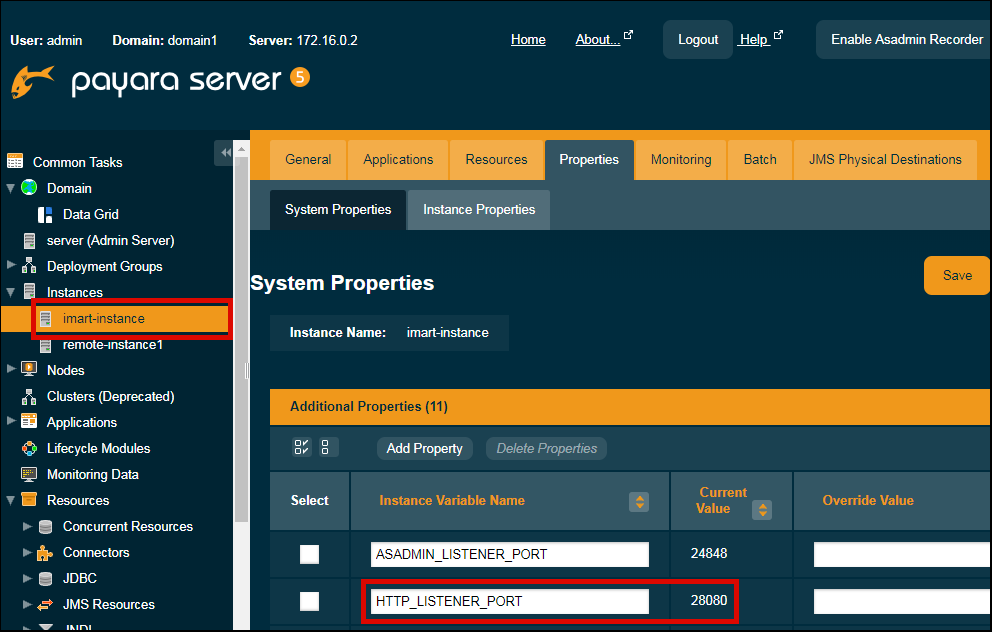Click the HTTP_LISTENER_PORT override value field
Viewport: 992px width, 632px height.
[x=902, y=602]
